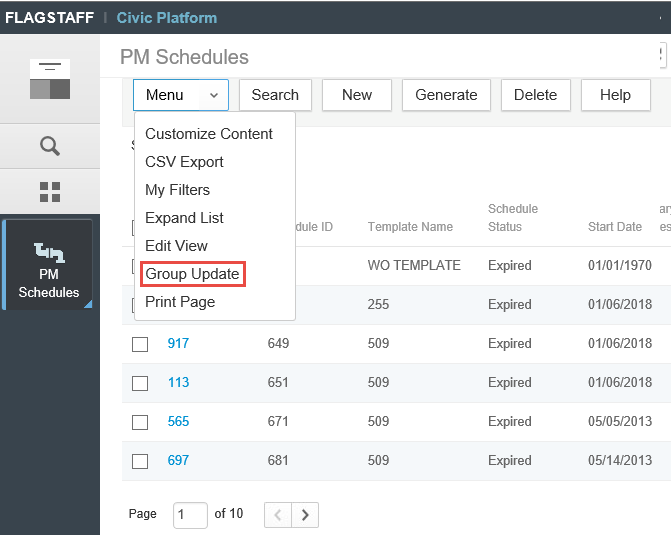The image size is (671, 535).
Task: Choose Group Update from the menu
Action: tap(192, 274)
